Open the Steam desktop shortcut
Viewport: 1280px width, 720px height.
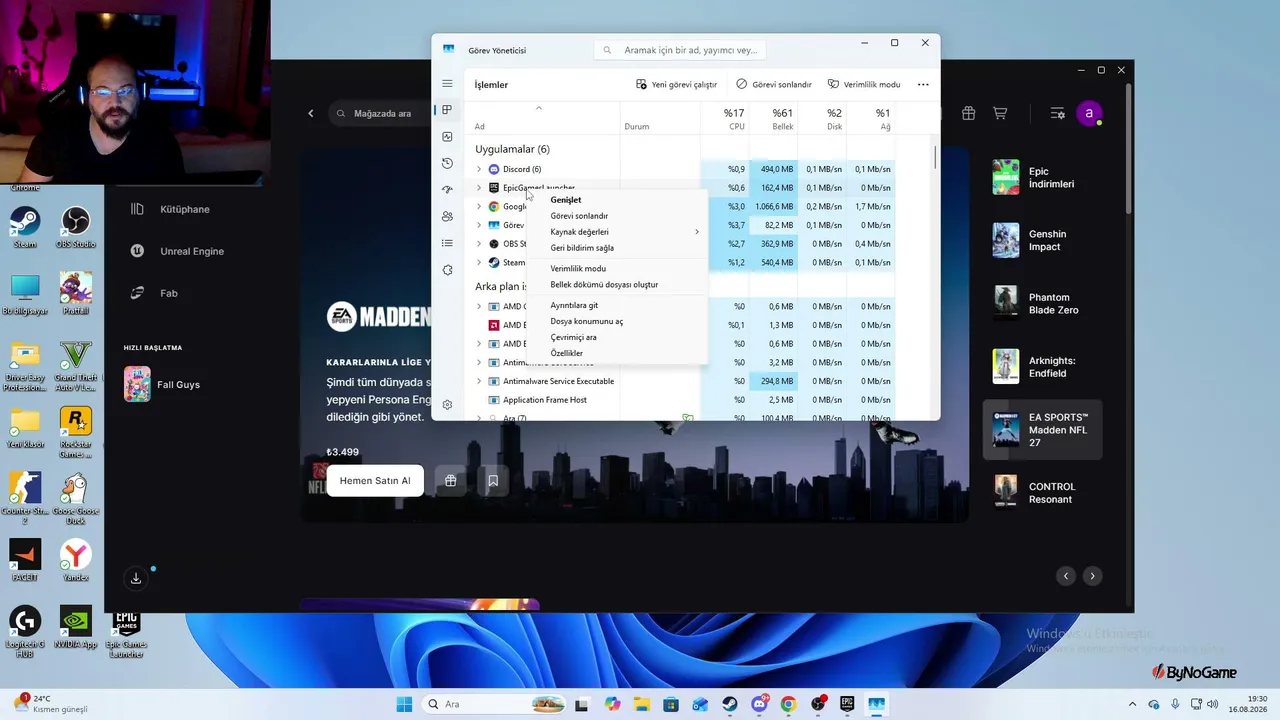point(25,228)
